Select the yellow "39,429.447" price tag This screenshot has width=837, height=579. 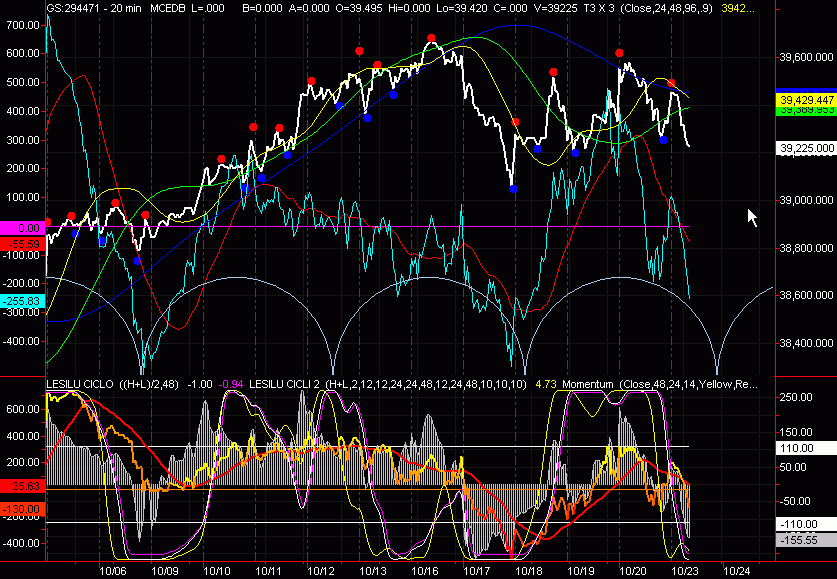point(807,100)
